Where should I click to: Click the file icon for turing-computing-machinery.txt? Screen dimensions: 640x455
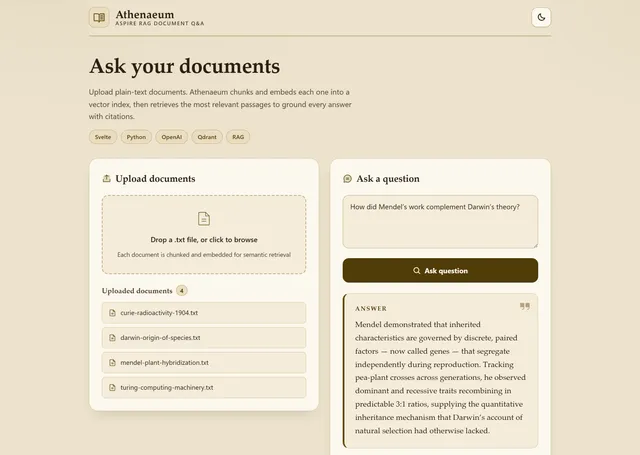112,388
